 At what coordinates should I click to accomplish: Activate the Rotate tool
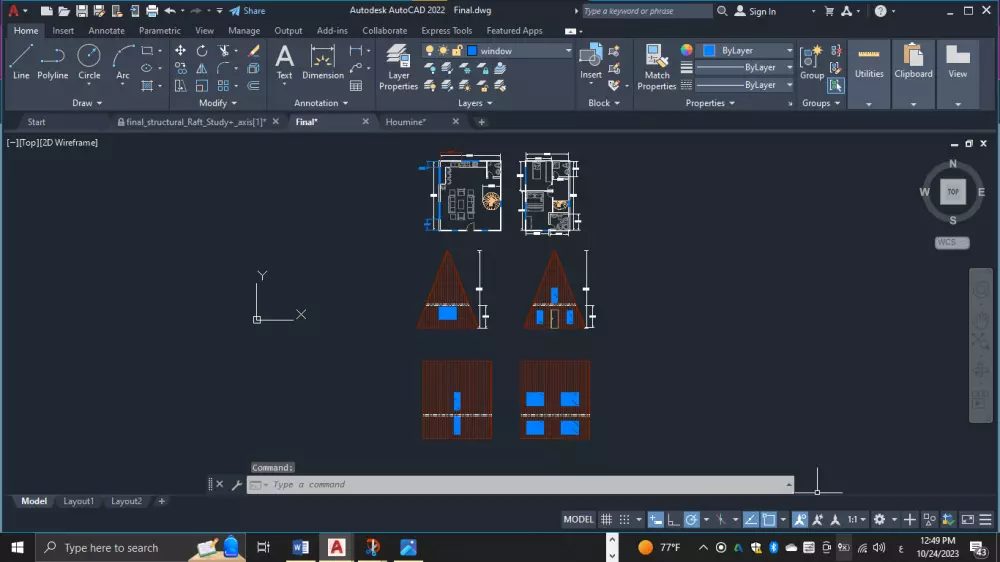202,50
